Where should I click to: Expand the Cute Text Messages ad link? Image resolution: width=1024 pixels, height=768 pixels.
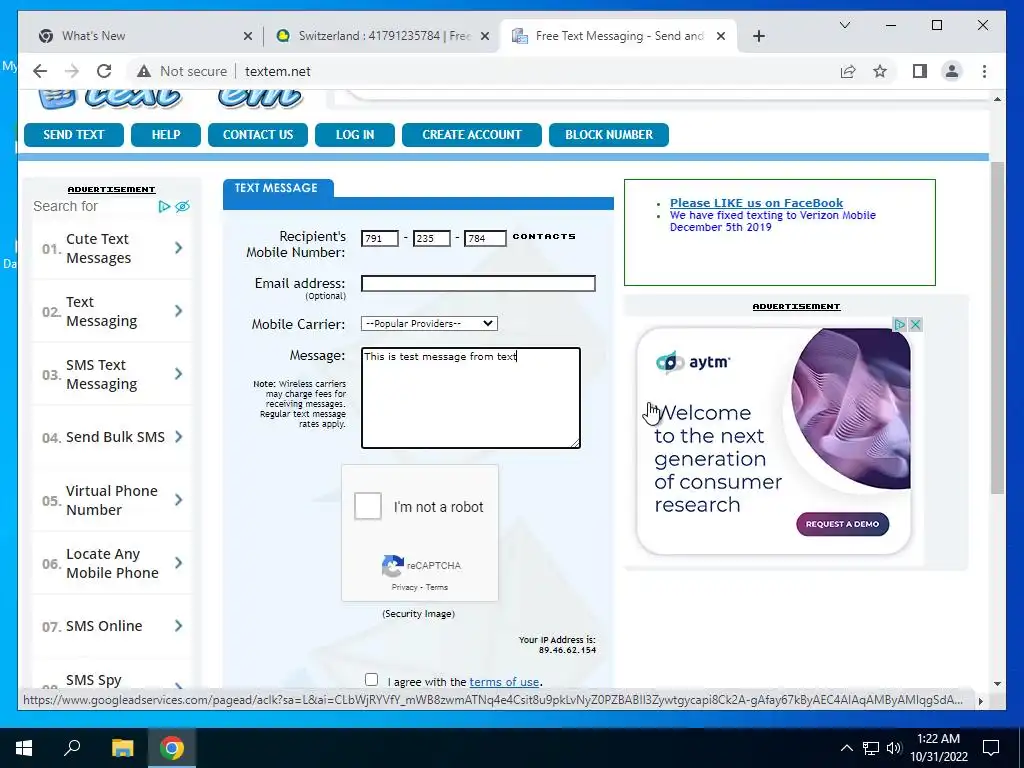[178, 248]
